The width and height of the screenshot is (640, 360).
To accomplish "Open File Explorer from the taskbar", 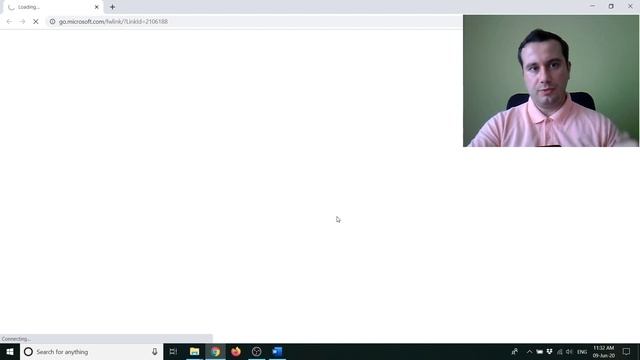I will (x=194, y=352).
